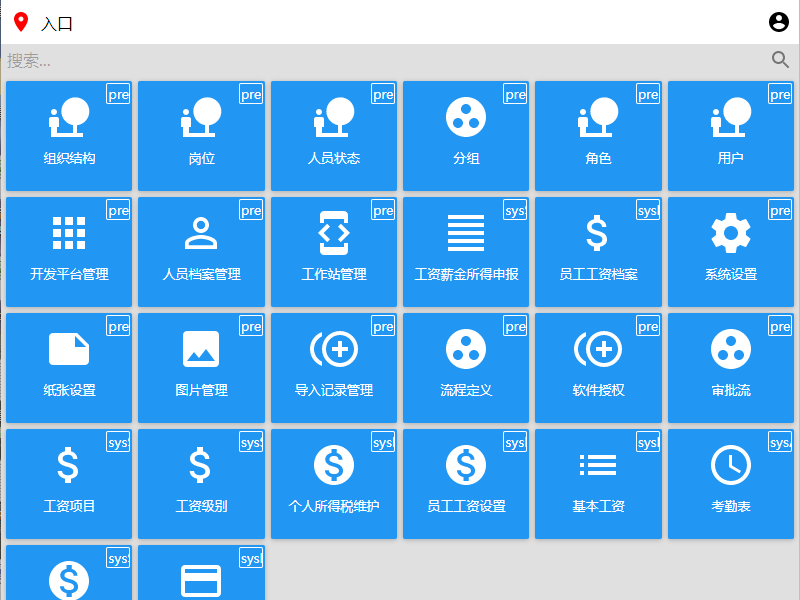
Task: Open 软件授权 tile
Action: [598, 368]
